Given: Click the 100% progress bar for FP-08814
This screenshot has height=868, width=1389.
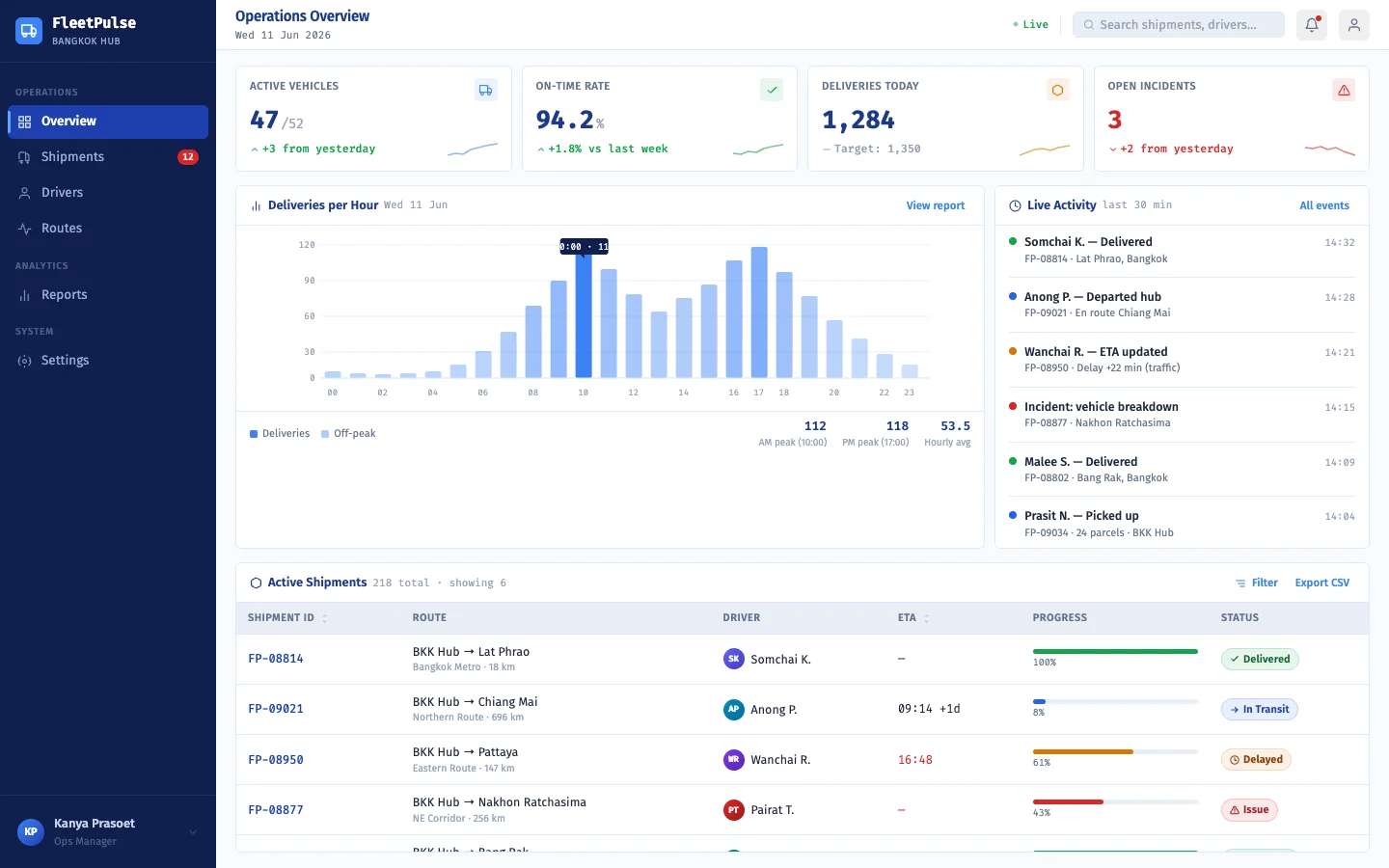Looking at the screenshot, I should point(1115,652).
